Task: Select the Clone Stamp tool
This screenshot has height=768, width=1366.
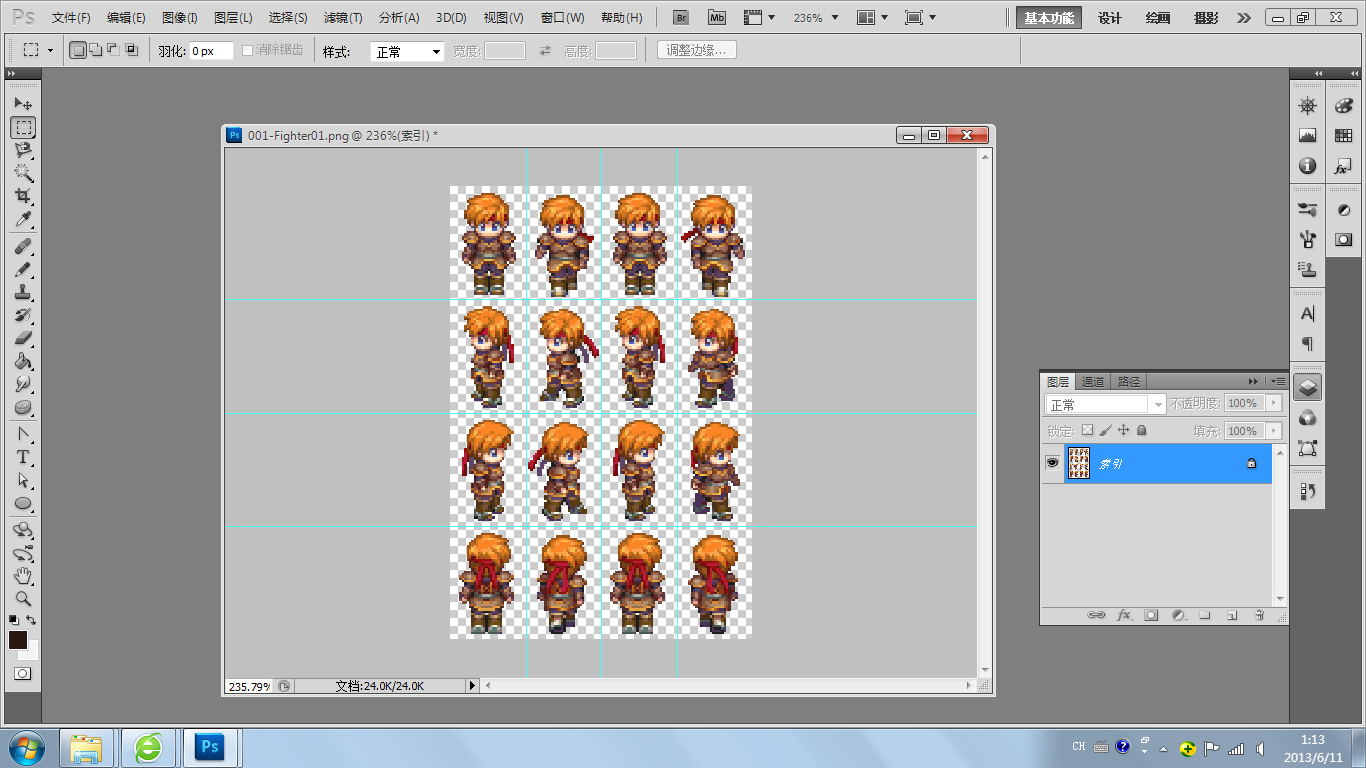Action: point(23,292)
